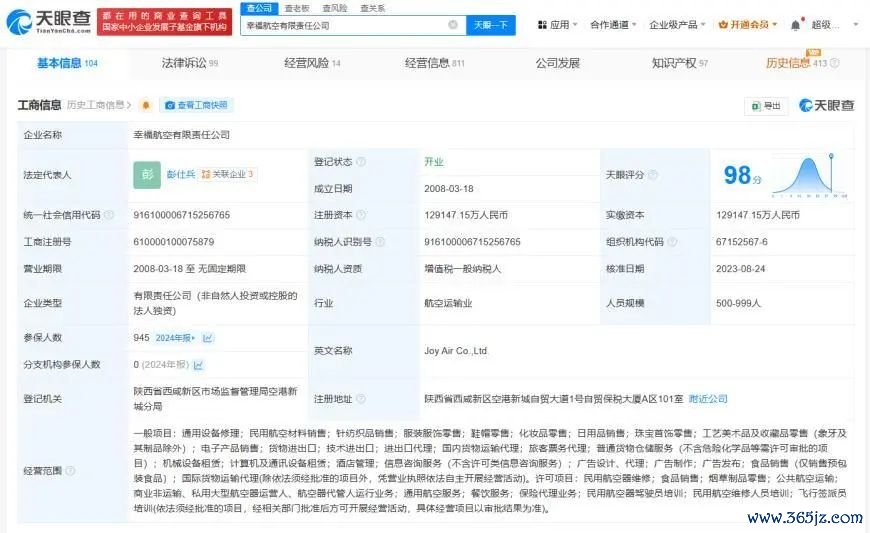Image resolution: width=870 pixels, height=533 pixels.
Task: Open legal representative 彭仕兵 link
Action: pyautogui.click(x=181, y=174)
